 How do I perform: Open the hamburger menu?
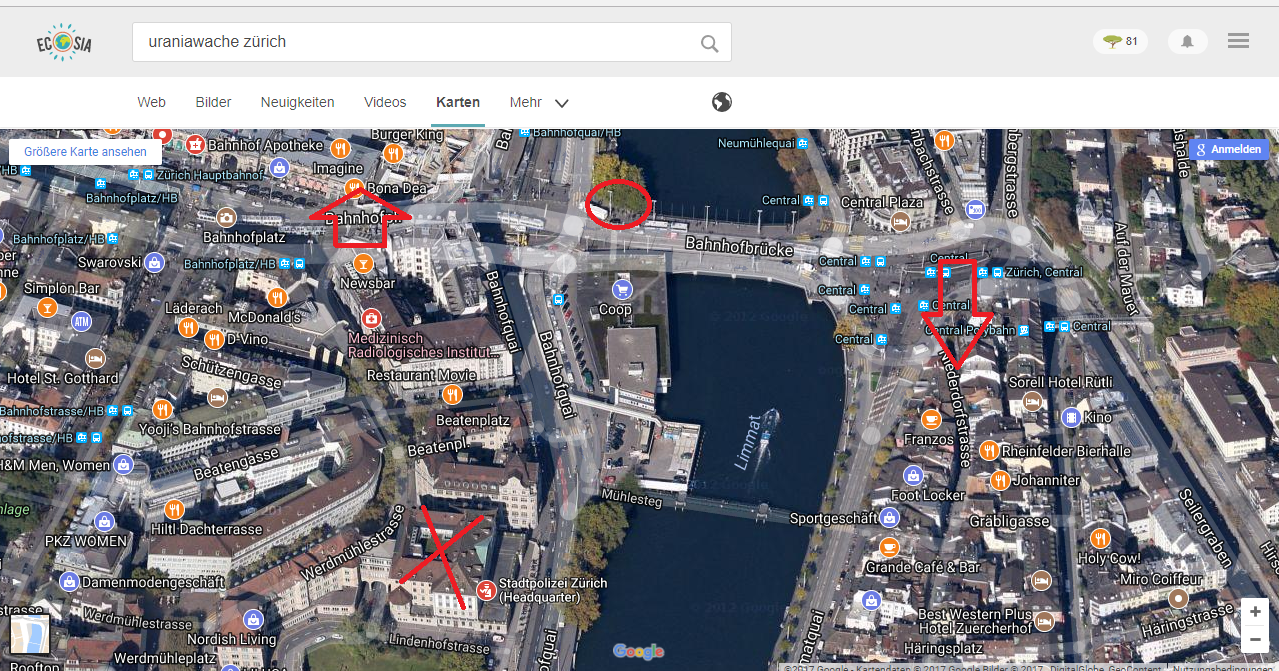click(x=1238, y=41)
